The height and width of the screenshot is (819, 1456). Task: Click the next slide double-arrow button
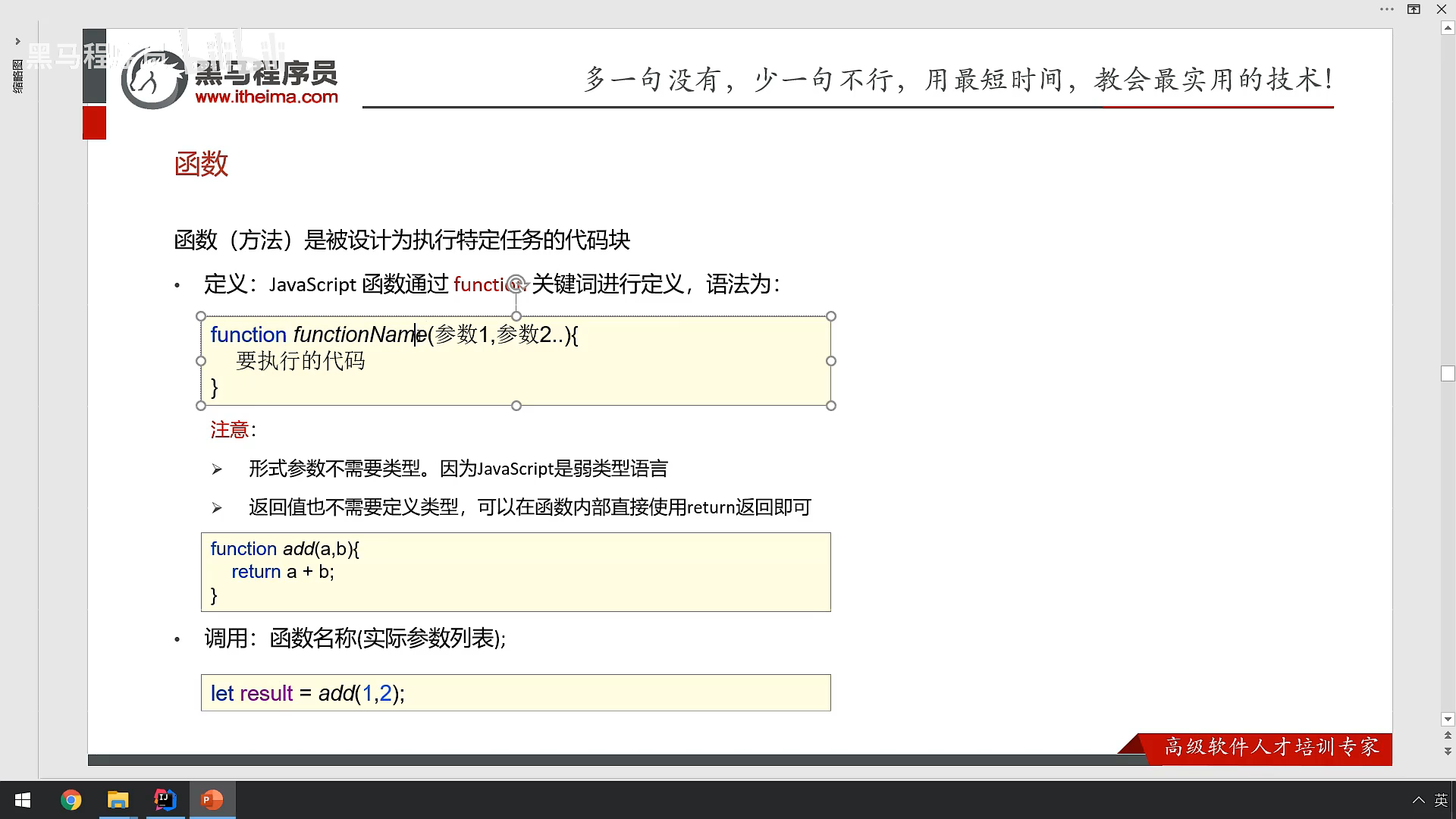pos(1448,752)
